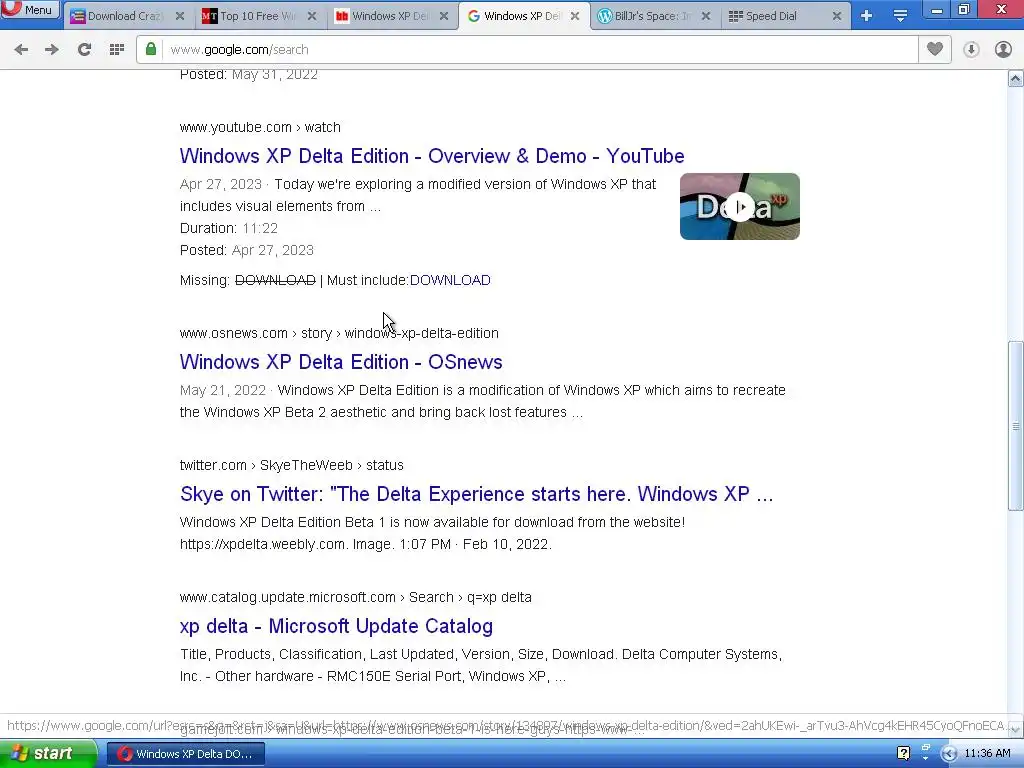Reload the current page
Image resolution: width=1024 pixels, height=768 pixels.
tap(84, 50)
